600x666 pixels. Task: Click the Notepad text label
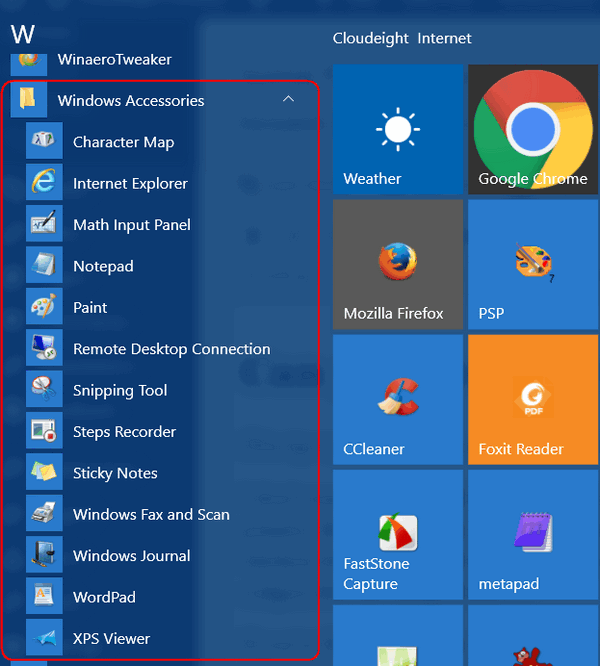(x=103, y=266)
